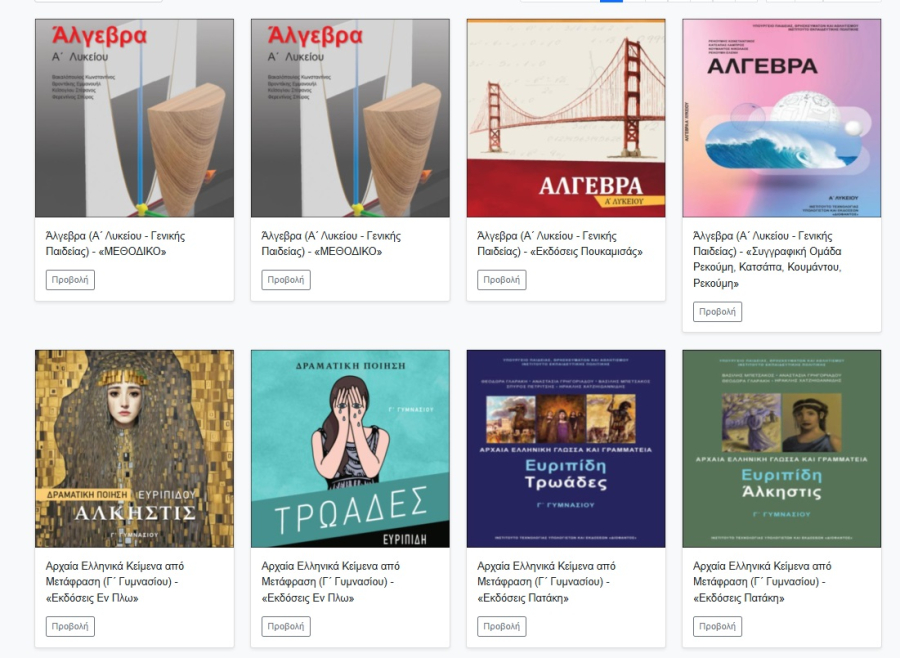
Task: Select the golden Klimt-style ΑΛΚΗΣΤΙΣ cover
Action: click(x=134, y=448)
